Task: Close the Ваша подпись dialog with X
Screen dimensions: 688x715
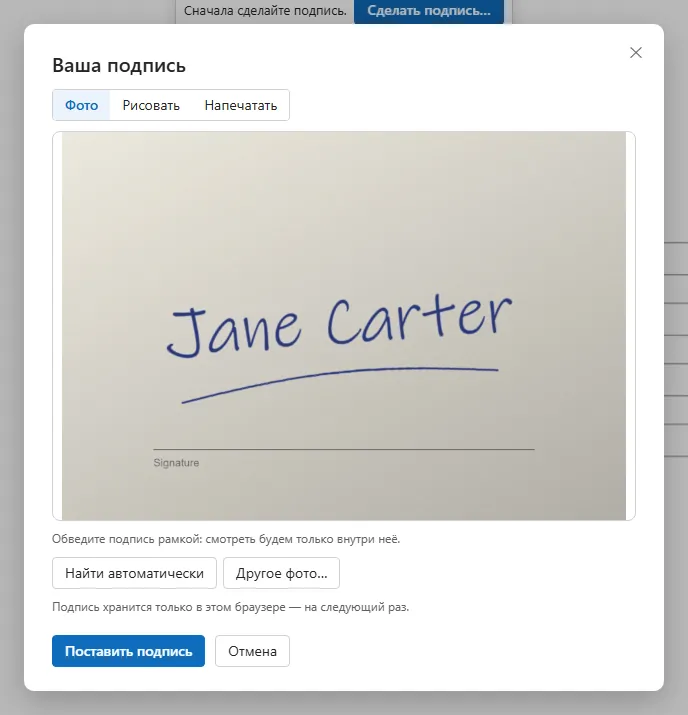Action: (636, 53)
